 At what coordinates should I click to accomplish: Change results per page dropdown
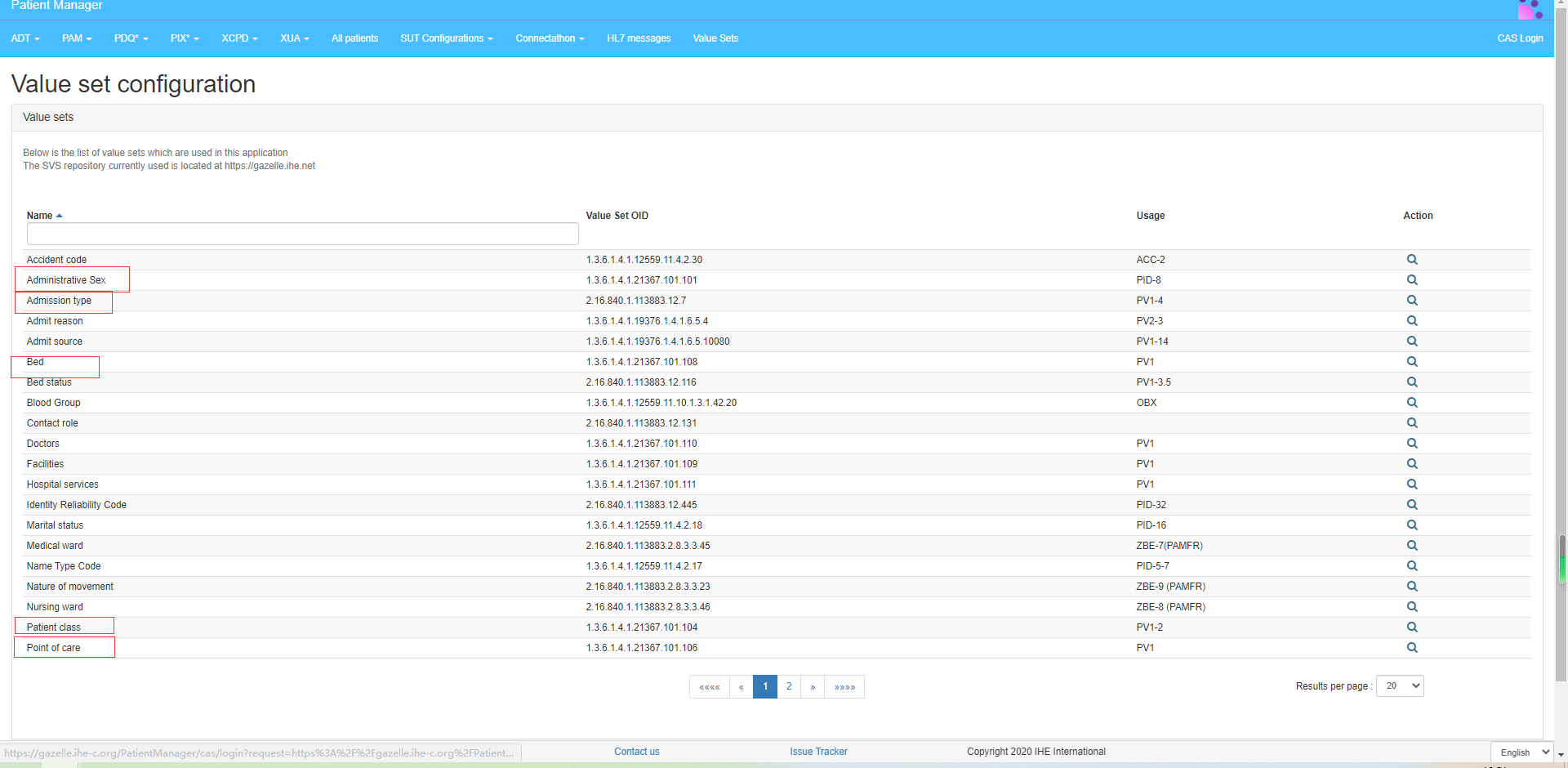point(1400,686)
